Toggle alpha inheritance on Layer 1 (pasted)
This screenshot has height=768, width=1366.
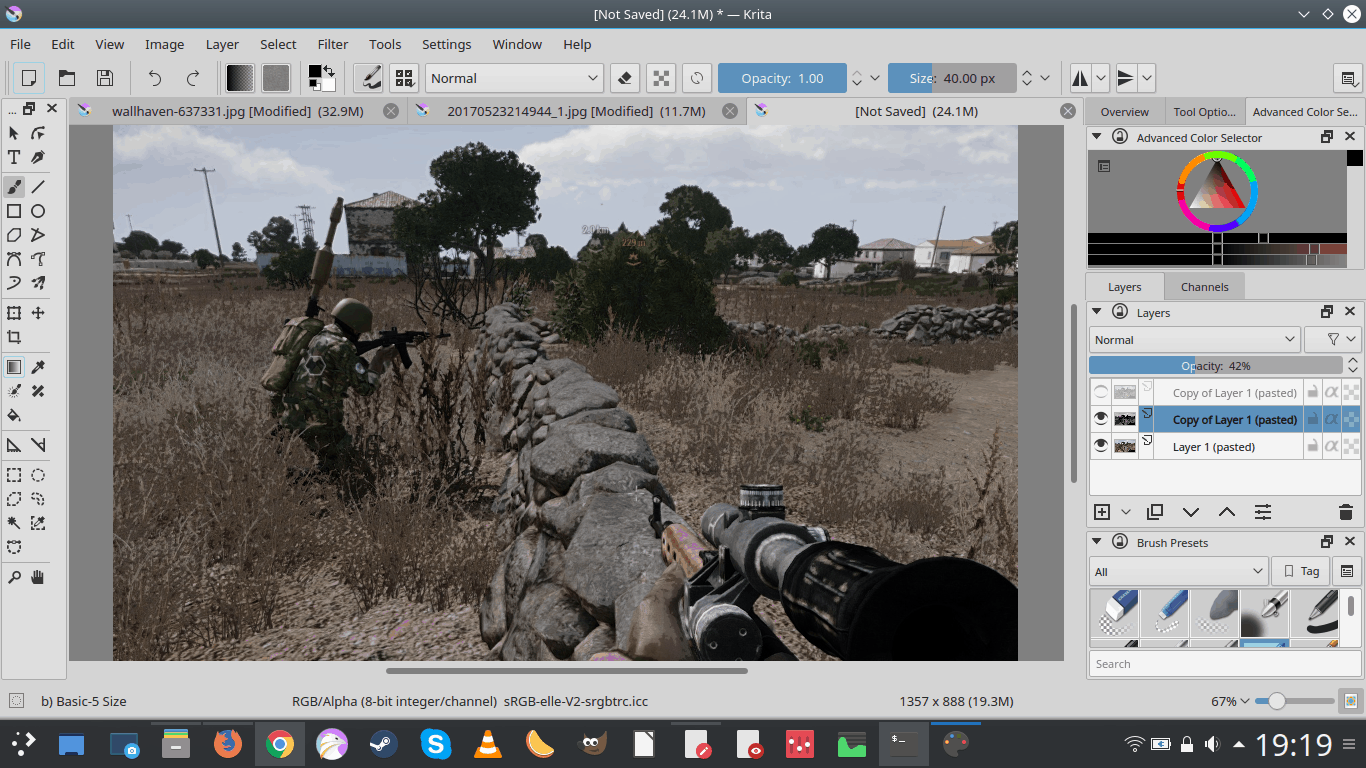1331,447
